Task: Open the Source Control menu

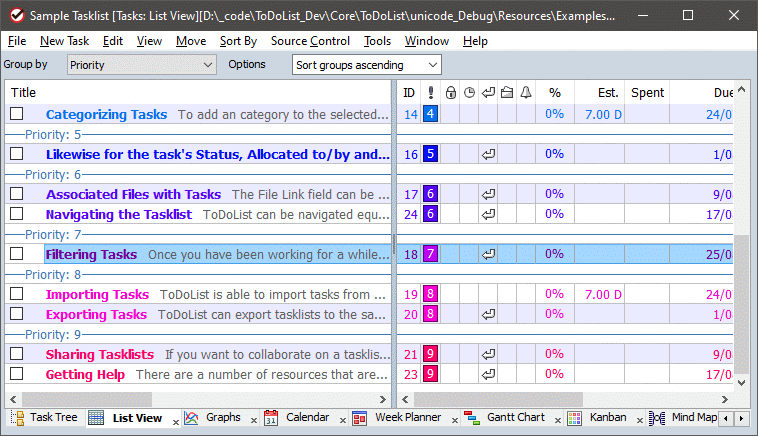Action: [x=310, y=41]
